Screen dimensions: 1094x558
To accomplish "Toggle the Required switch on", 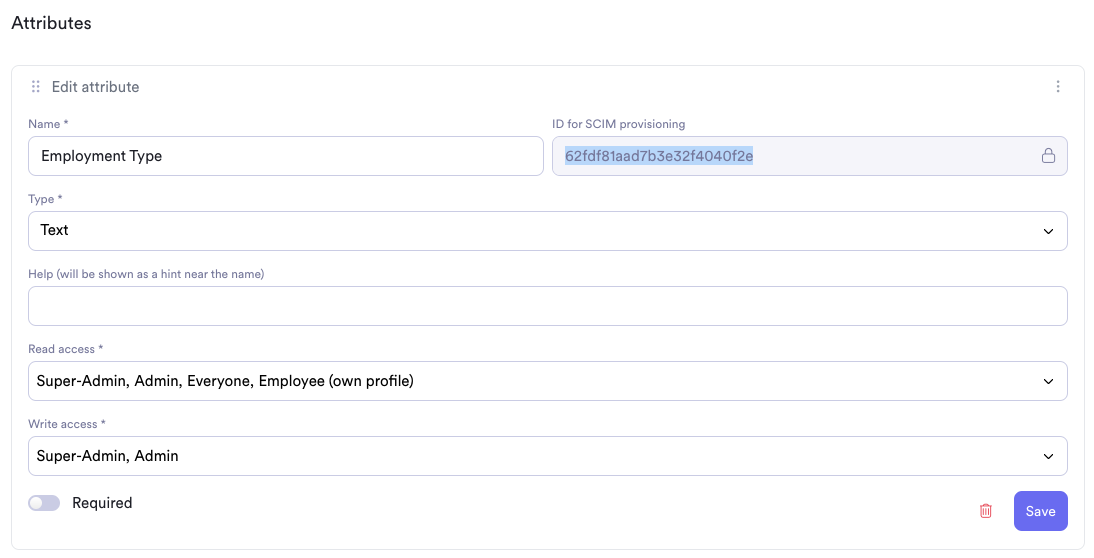I will click(x=44, y=503).
